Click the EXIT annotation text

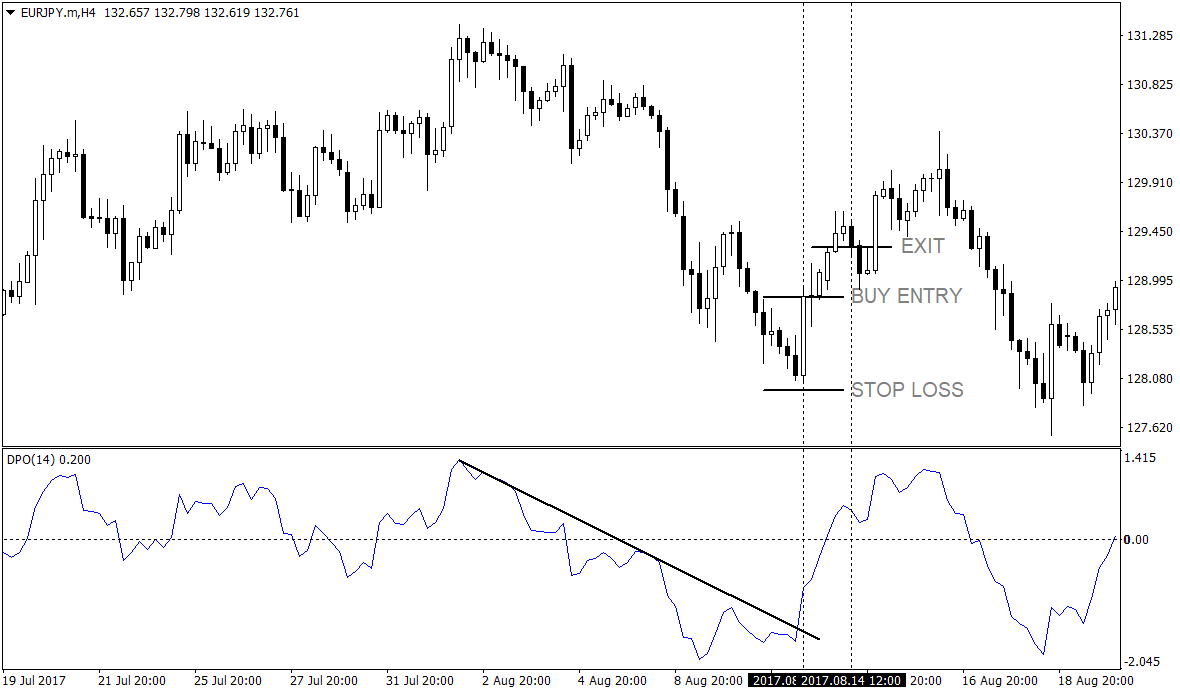pyautogui.click(x=922, y=246)
